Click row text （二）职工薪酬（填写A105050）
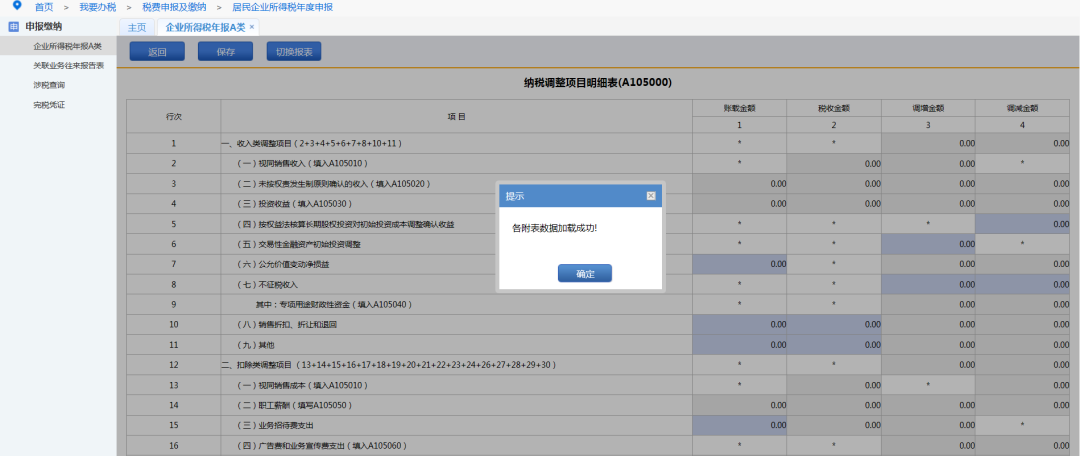This screenshot has width=1080, height=456. click(x=295, y=405)
